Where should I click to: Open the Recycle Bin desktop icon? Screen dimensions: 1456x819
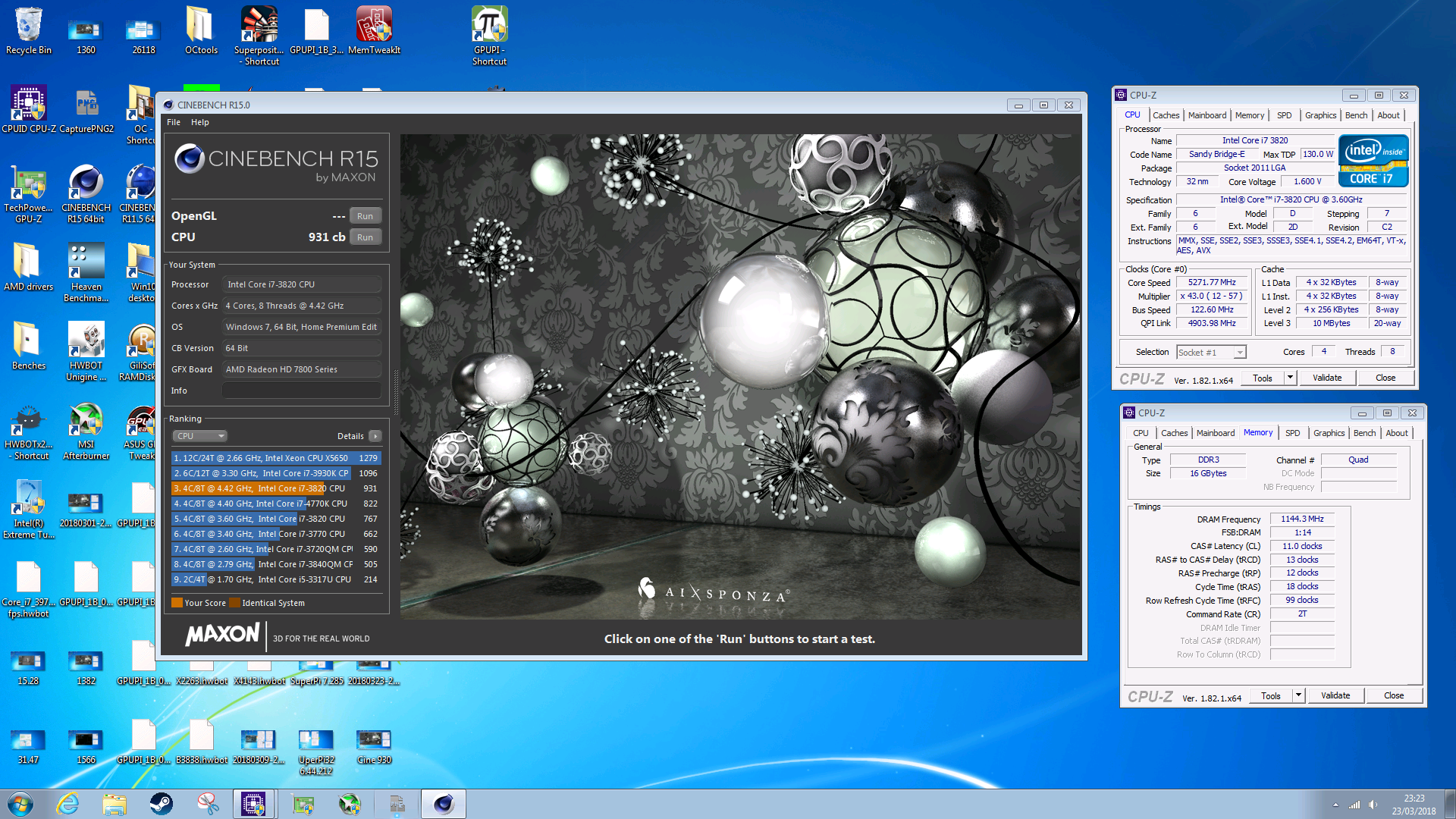(29, 30)
